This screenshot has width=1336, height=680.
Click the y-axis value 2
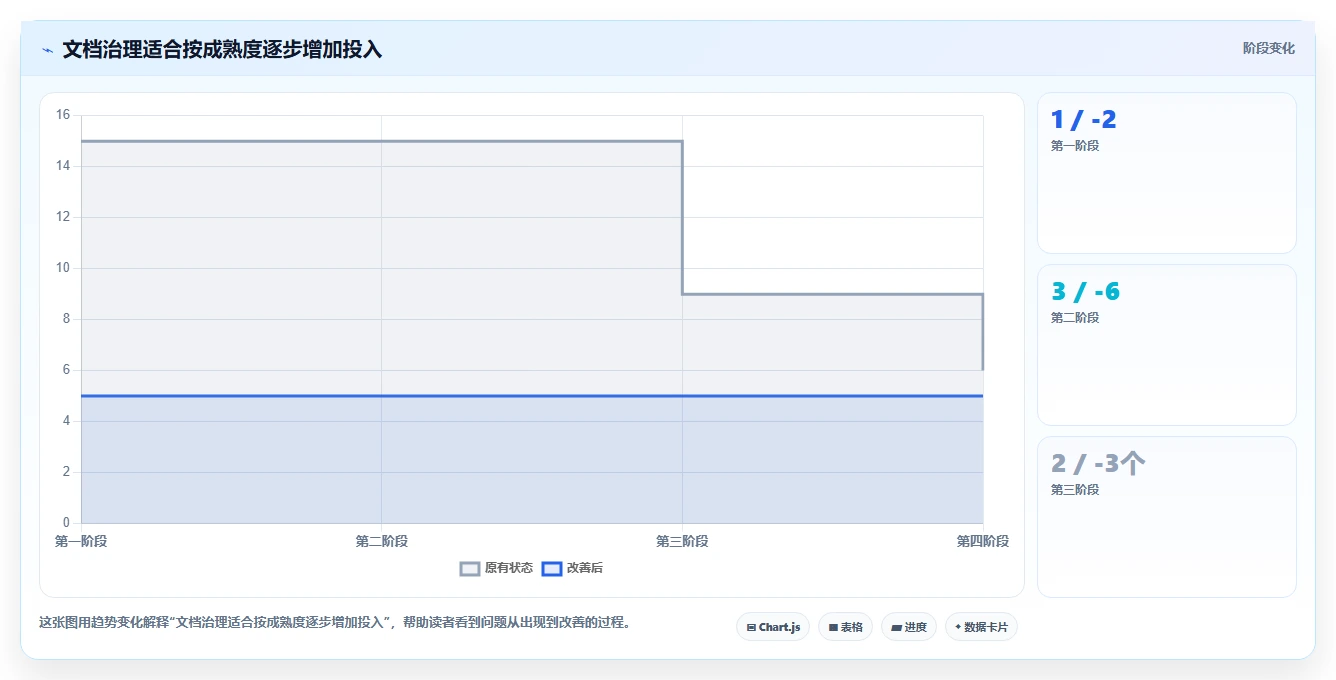click(66, 472)
